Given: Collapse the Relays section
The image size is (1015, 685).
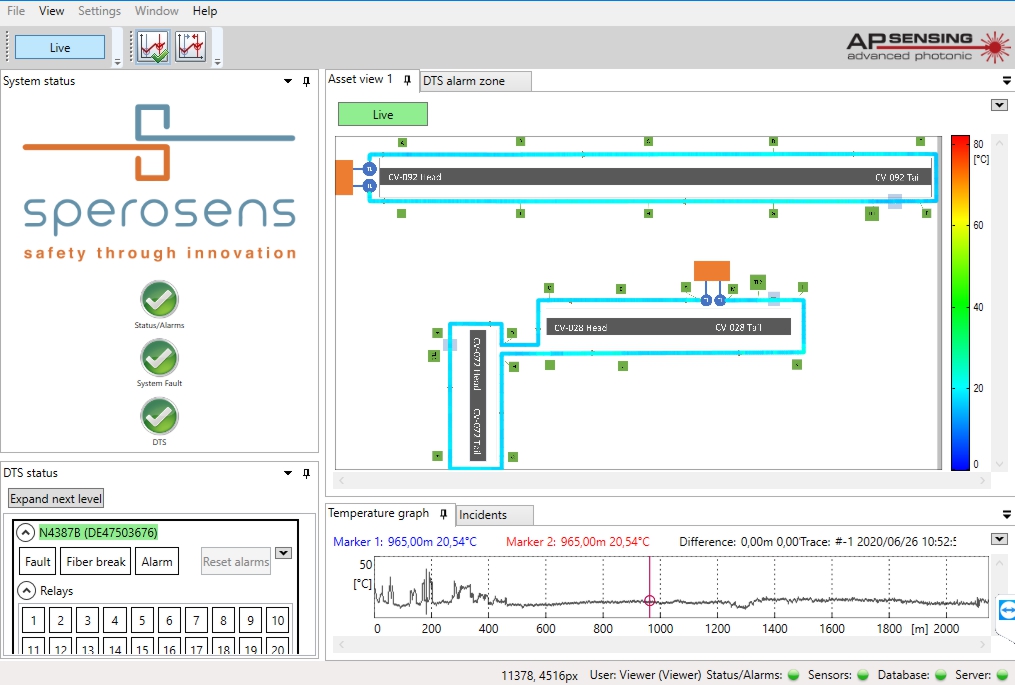Looking at the screenshot, I should [26, 591].
